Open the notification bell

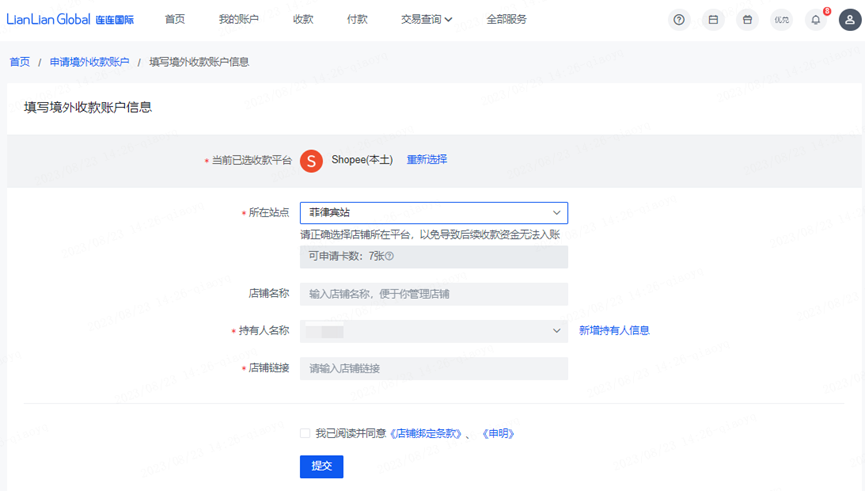pos(816,19)
